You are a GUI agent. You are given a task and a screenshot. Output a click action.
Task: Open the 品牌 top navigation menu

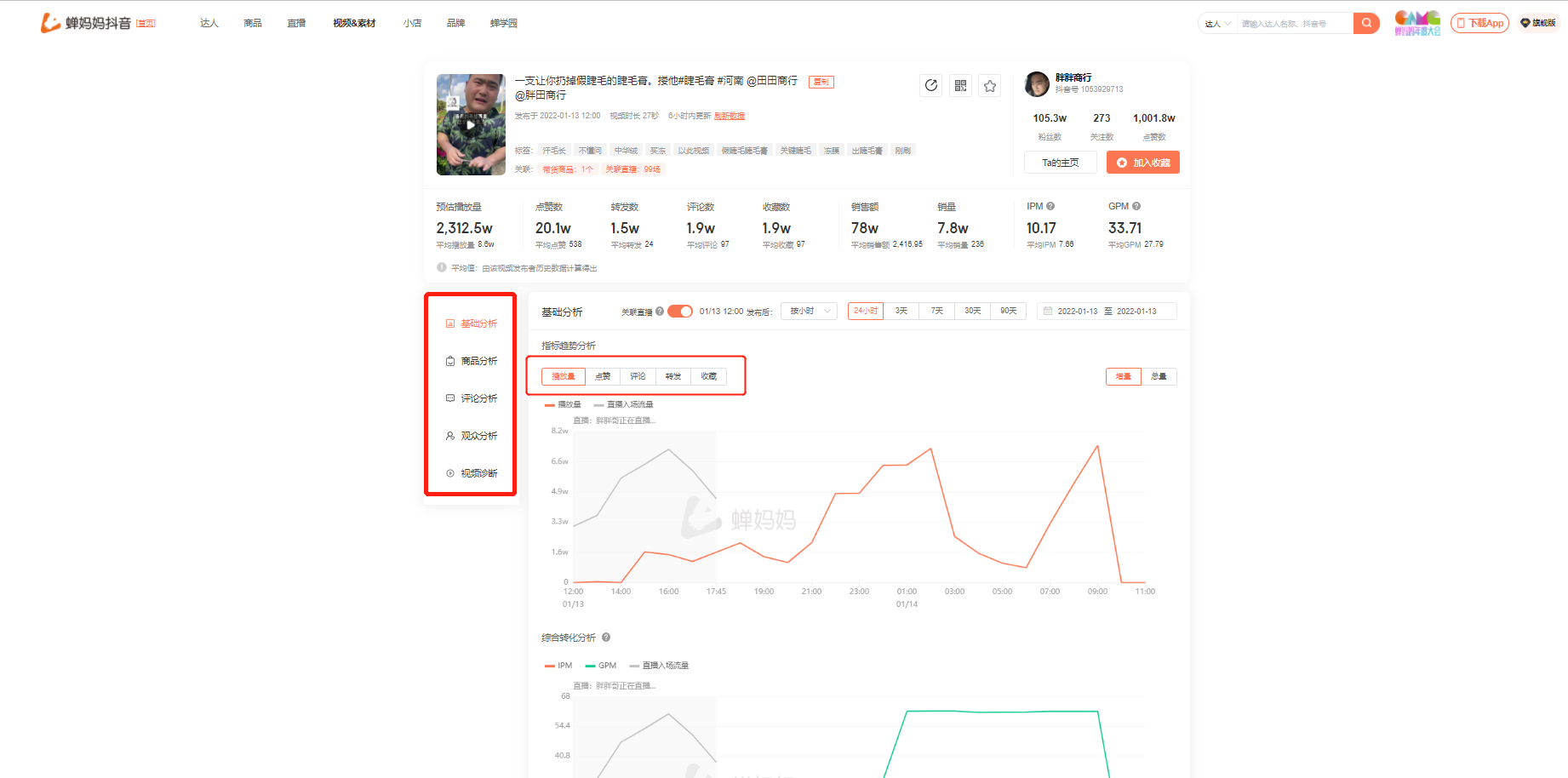(456, 23)
